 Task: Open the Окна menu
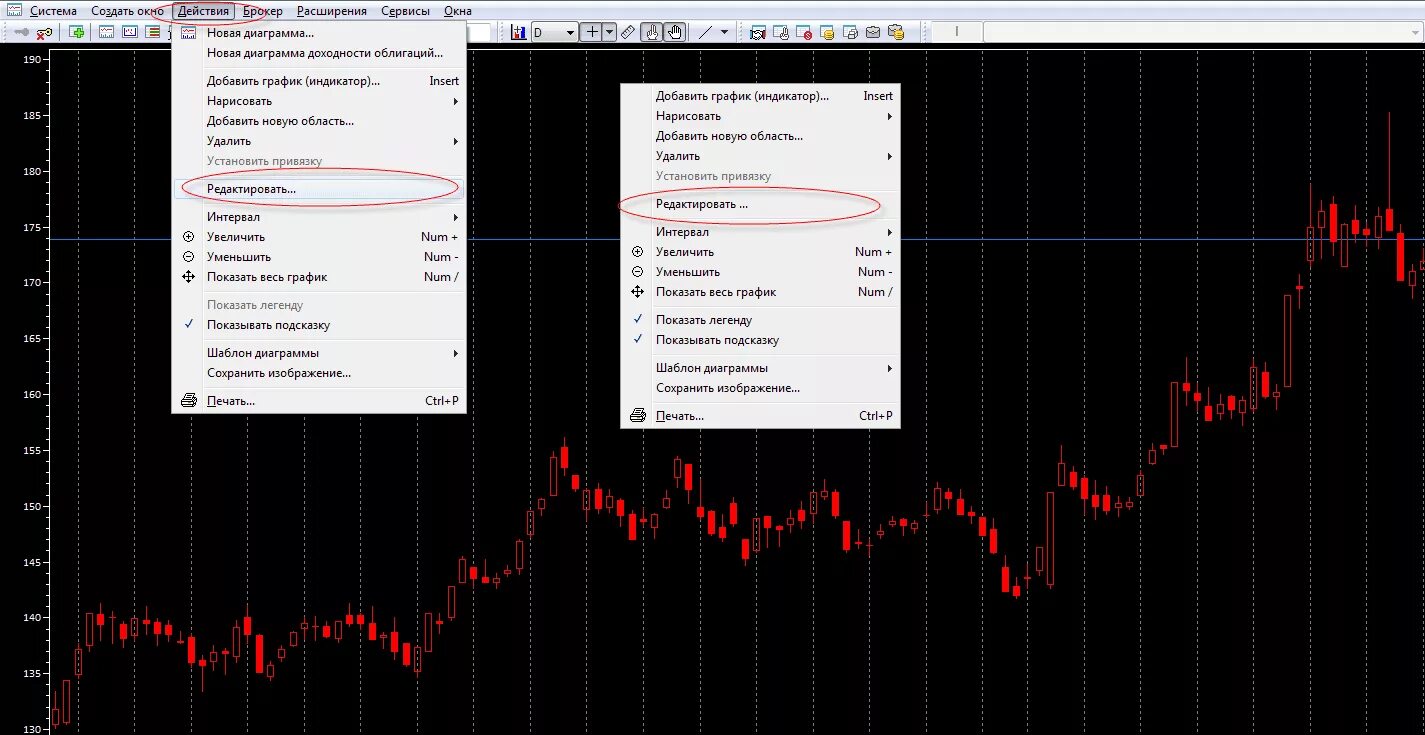458,11
